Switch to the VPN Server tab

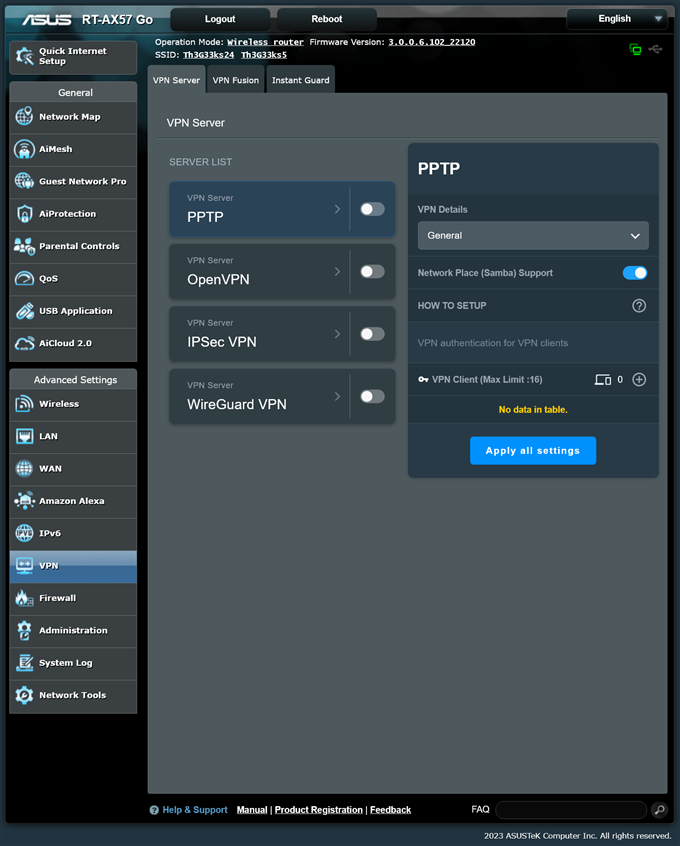(x=176, y=80)
